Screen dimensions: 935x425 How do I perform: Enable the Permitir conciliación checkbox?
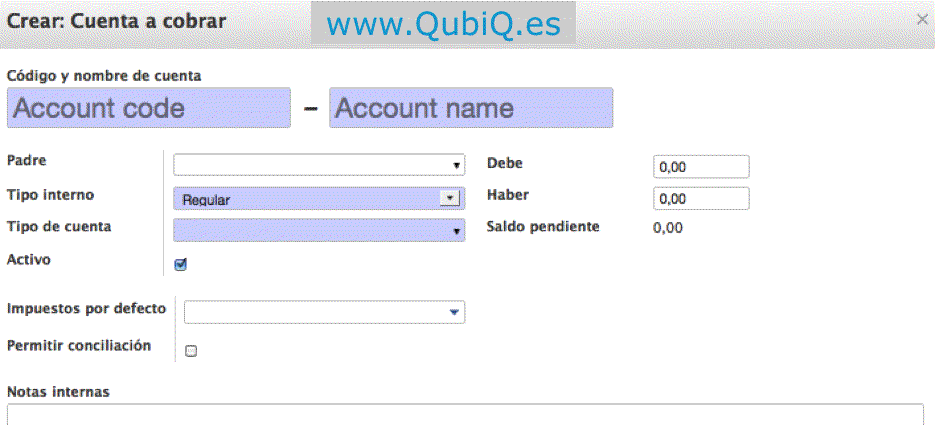coord(191,351)
